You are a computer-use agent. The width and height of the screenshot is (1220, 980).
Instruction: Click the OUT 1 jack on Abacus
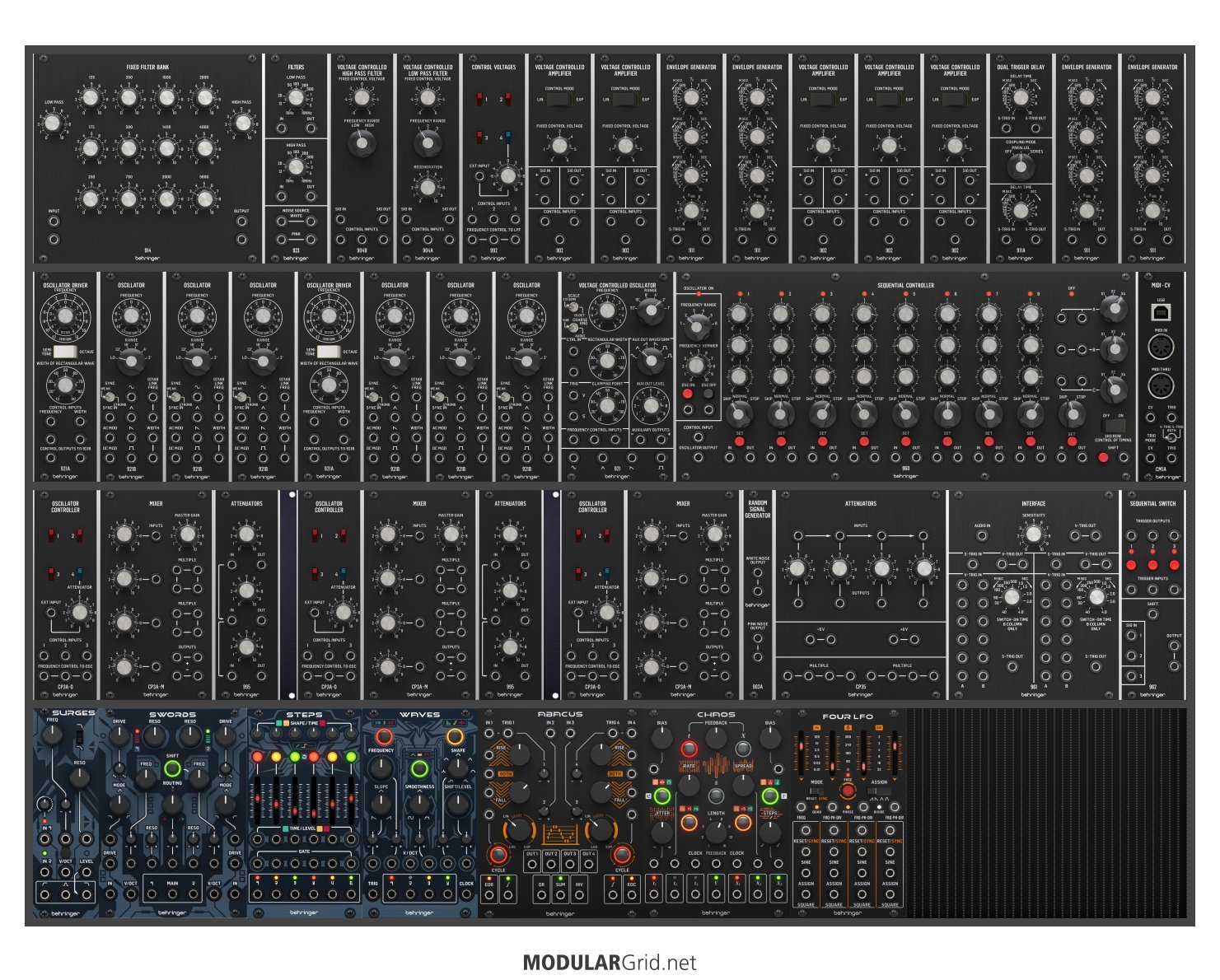(x=532, y=863)
